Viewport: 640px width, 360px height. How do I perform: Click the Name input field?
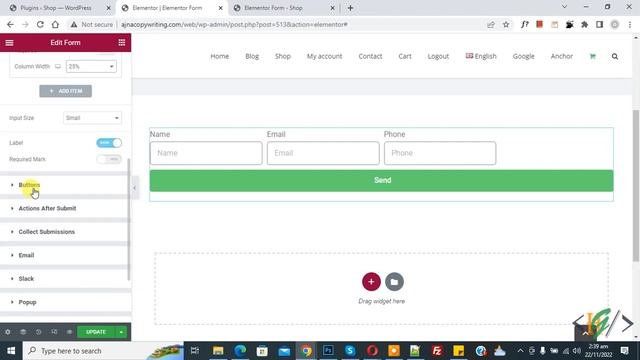point(206,153)
